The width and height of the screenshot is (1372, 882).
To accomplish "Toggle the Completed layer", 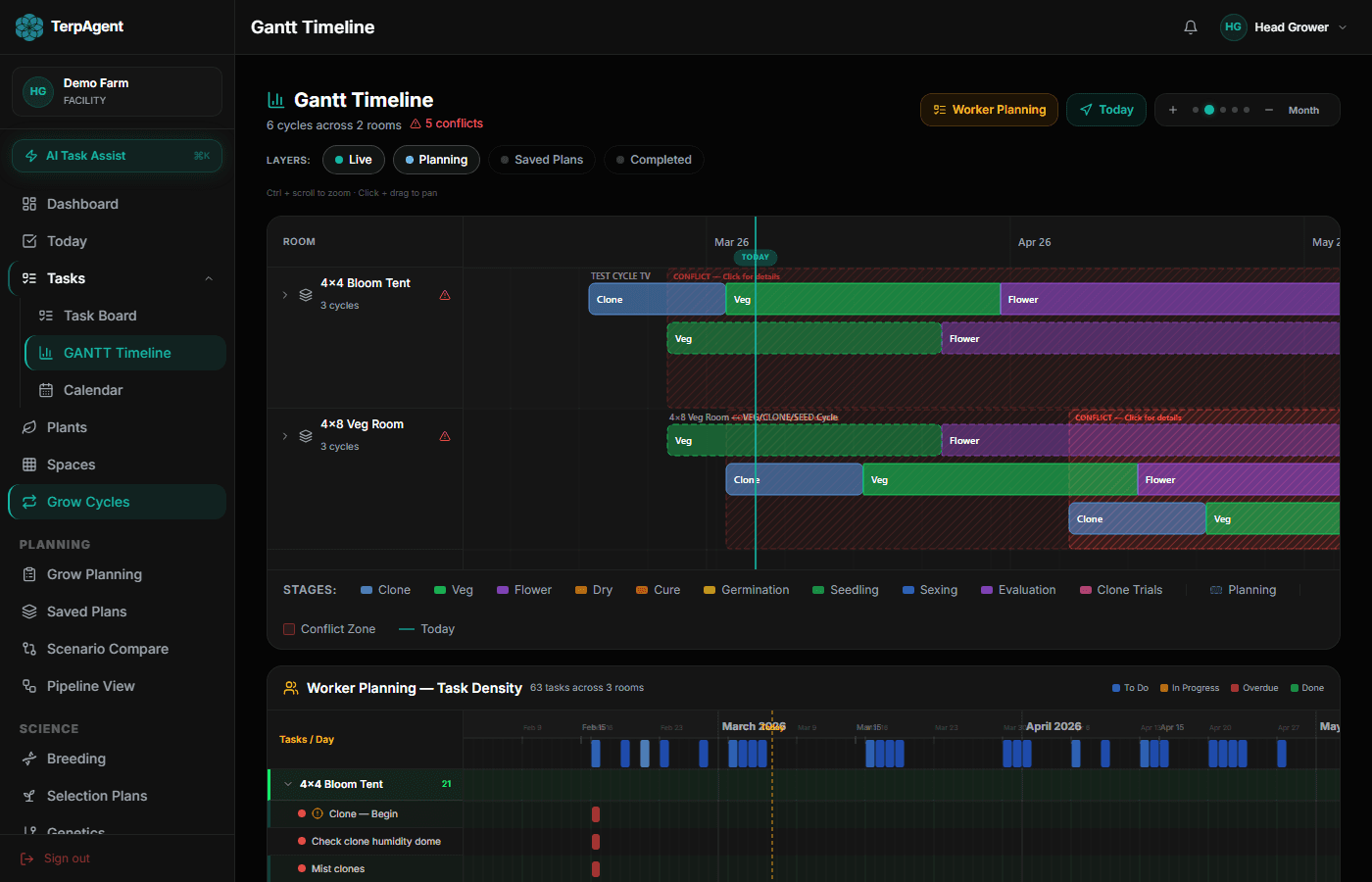I will (x=654, y=160).
